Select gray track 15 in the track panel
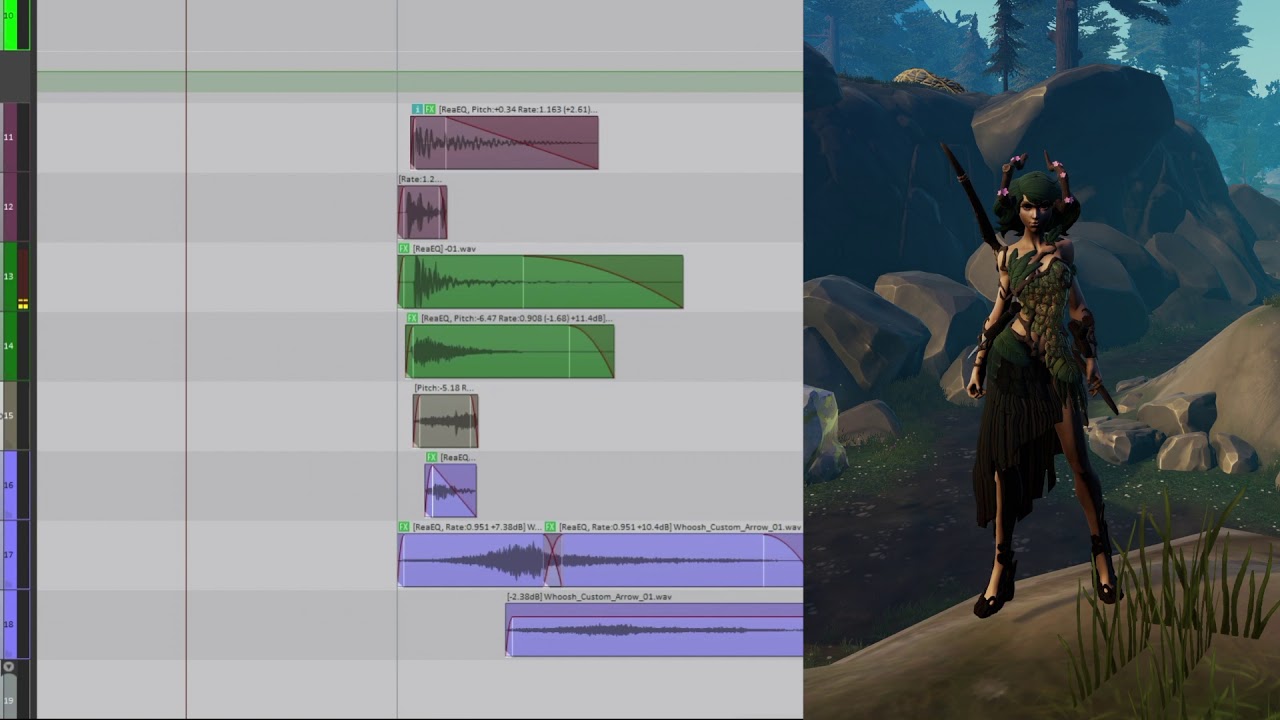1280x720 pixels. pyautogui.click(x=9, y=415)
